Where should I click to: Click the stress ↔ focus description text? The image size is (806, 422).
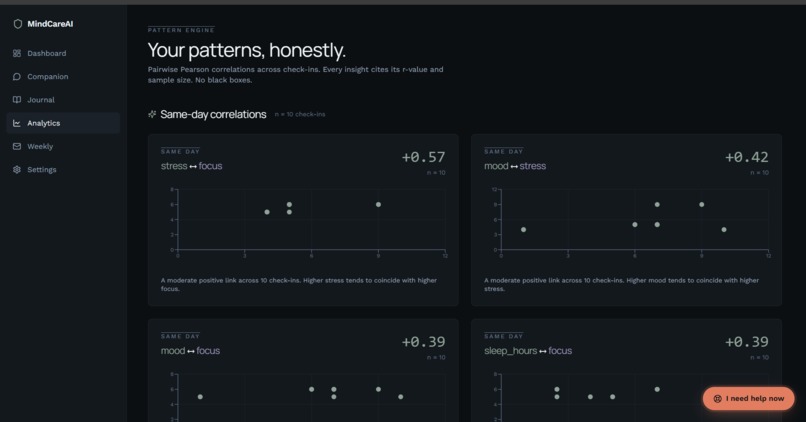click(x=299, y=284)
